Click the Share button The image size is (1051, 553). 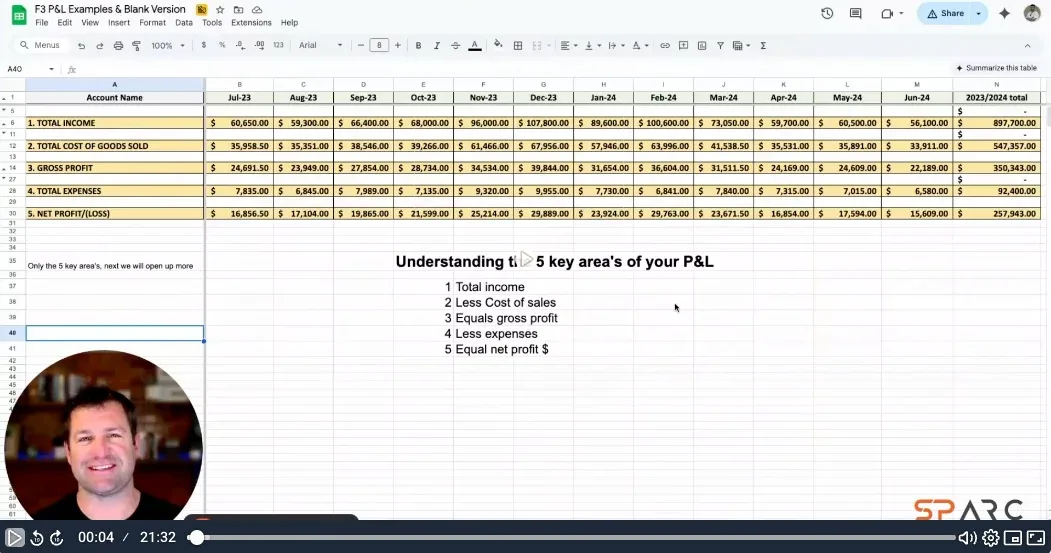click(x=946, y=13)
